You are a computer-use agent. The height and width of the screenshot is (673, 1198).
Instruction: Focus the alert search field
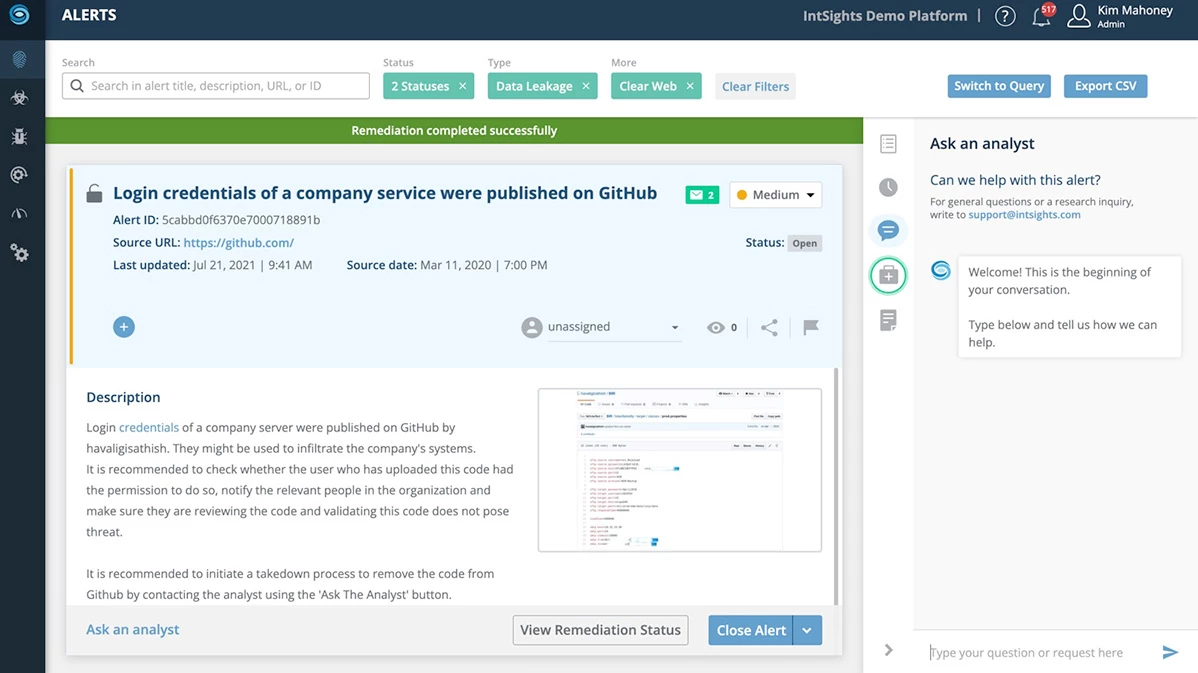coord(215,86)
